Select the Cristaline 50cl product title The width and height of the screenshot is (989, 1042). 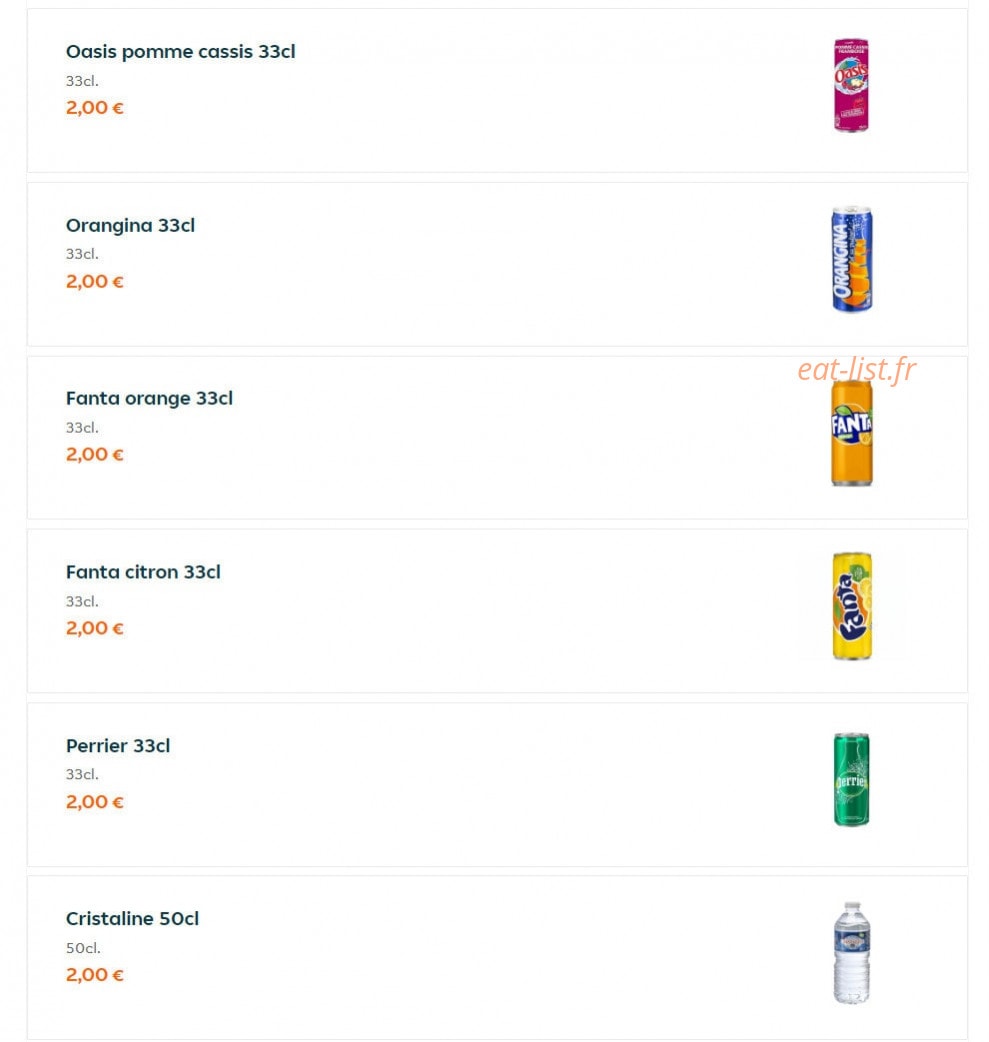coord(132,918)
